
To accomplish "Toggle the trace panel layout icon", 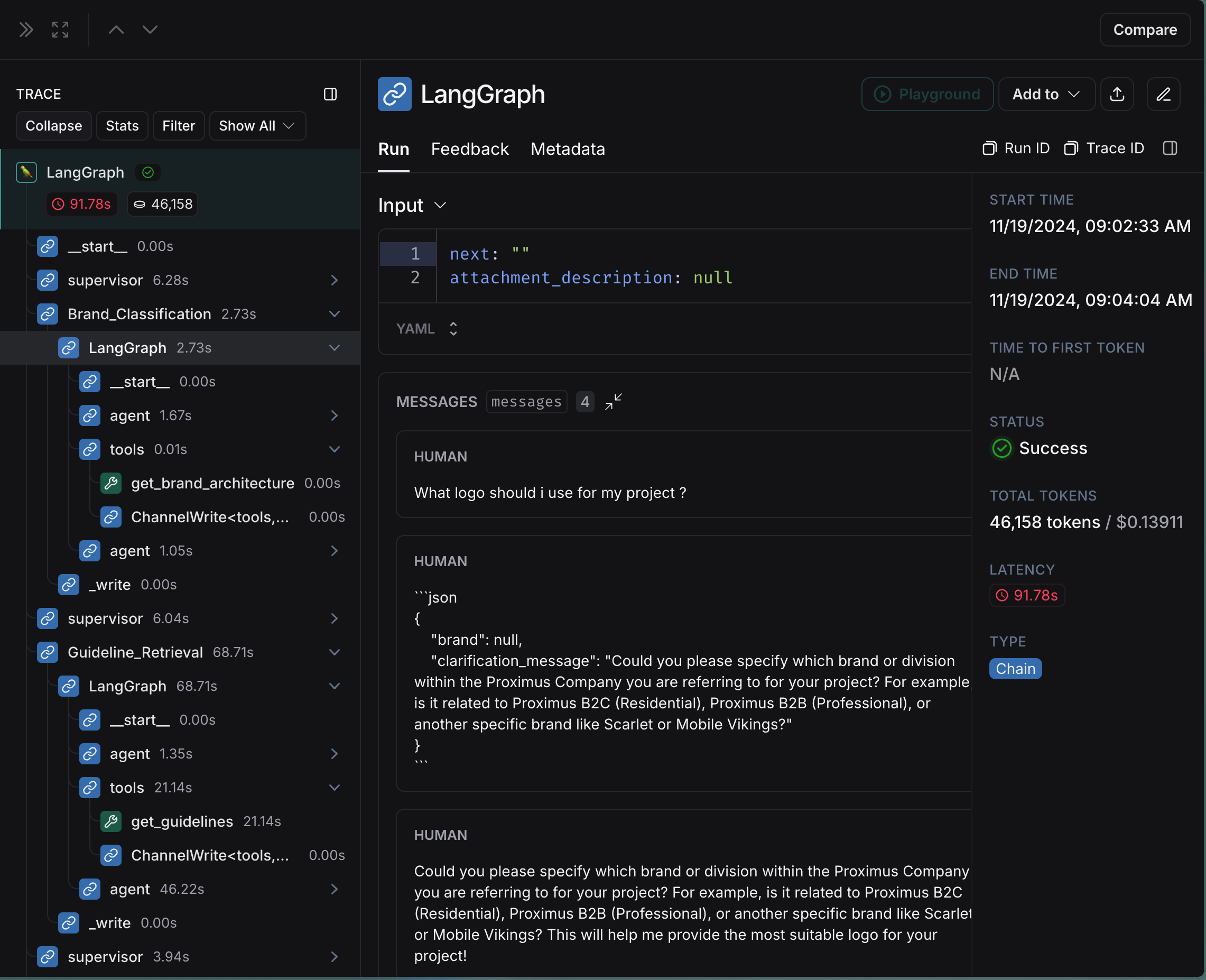I will tap(330, 94).
